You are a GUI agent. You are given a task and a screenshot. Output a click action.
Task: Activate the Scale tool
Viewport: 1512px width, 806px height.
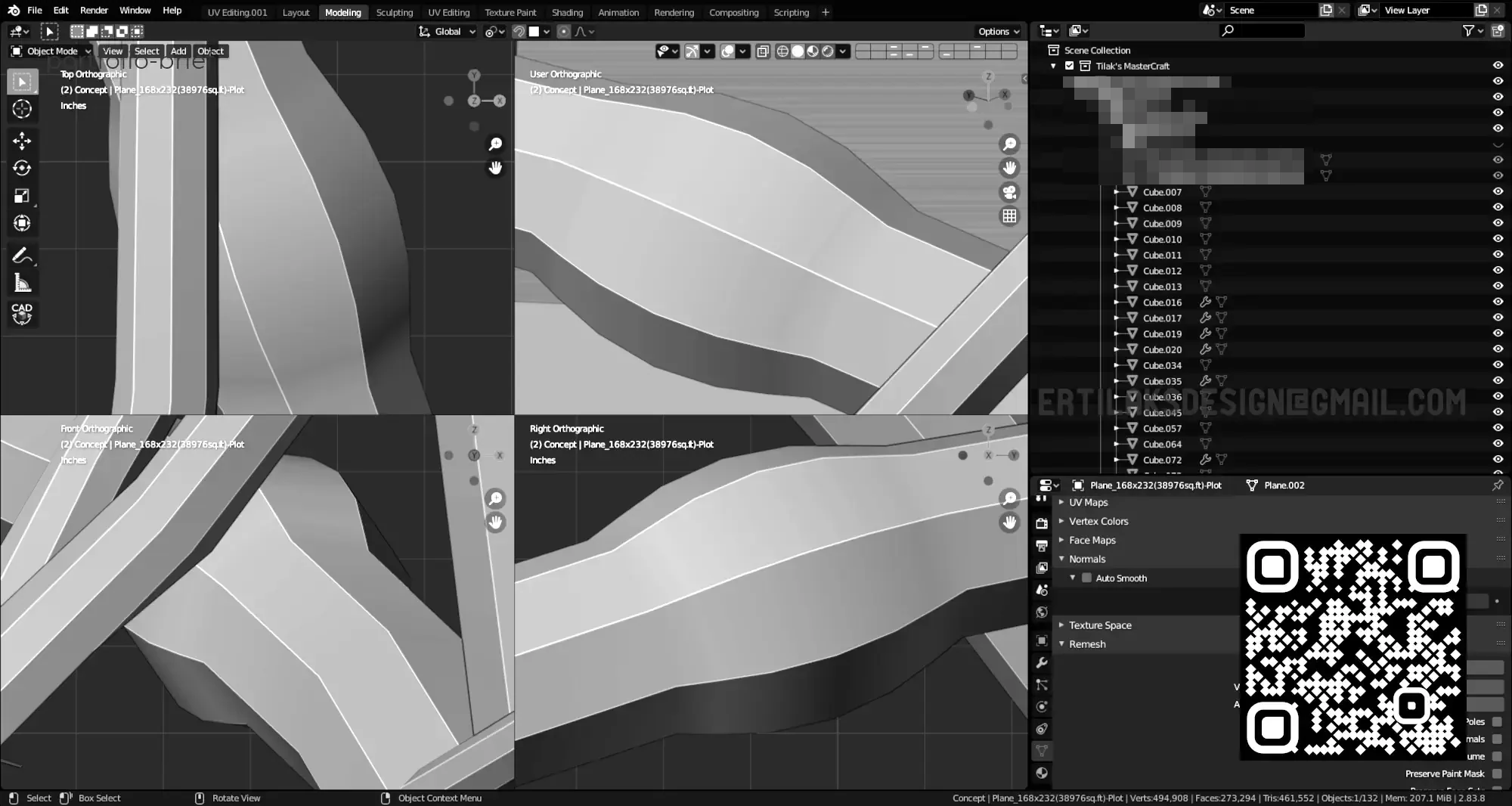pos(22,196)
